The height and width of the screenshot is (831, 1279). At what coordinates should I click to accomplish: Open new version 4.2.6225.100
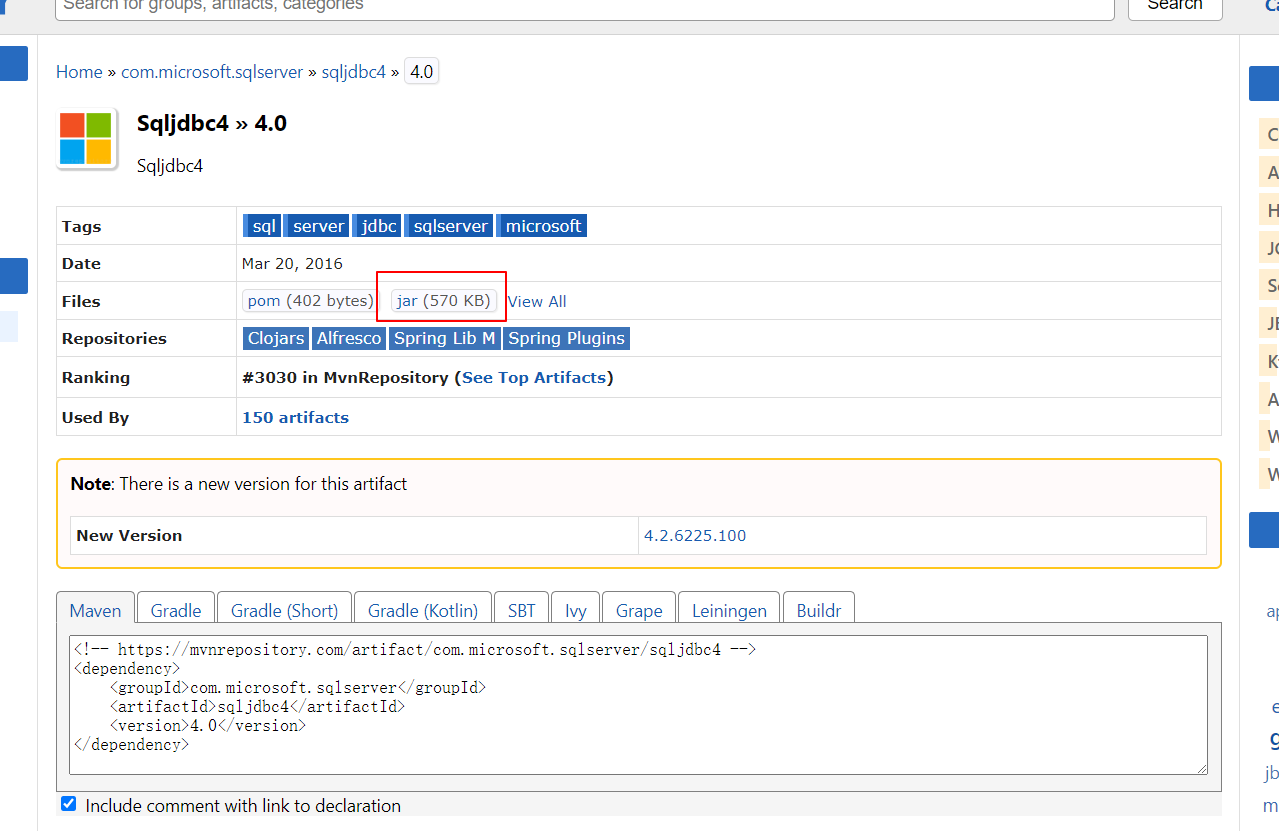[x=695, y=535]
